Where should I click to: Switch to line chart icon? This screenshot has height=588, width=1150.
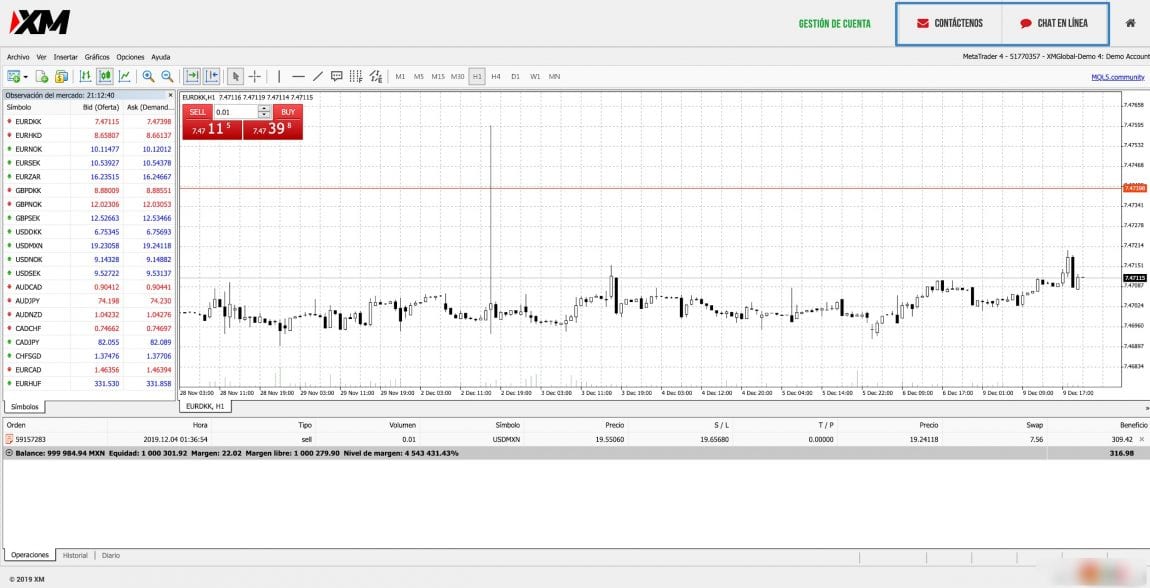point(125,76)
